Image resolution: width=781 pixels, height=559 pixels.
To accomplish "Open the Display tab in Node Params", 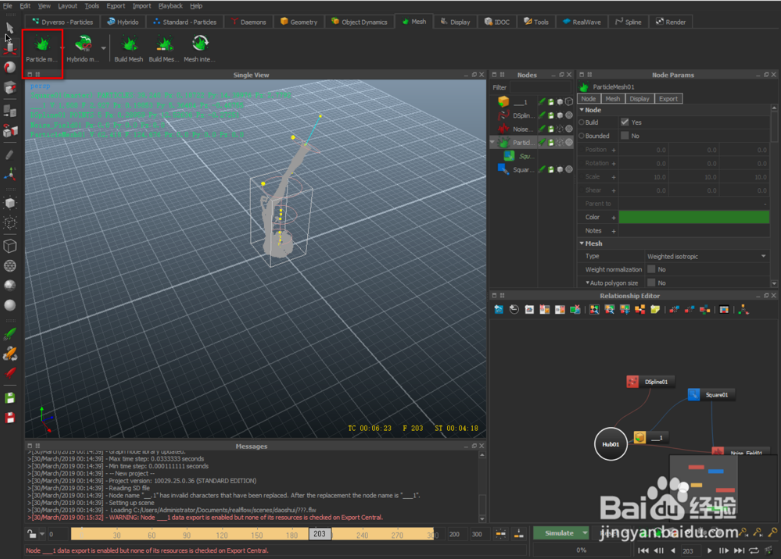I will click(639, 99).
